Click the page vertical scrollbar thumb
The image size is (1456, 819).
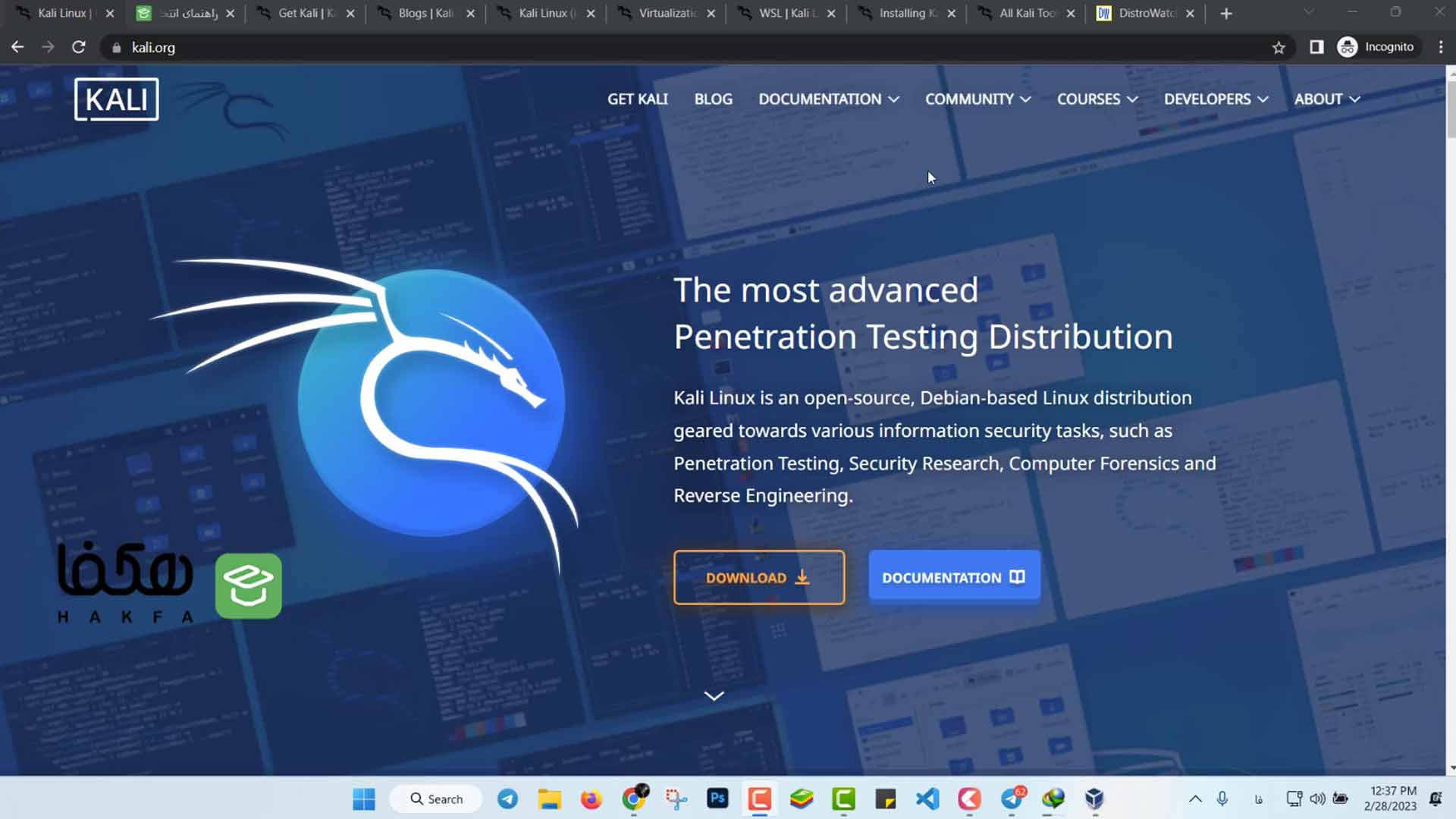[1451, 109]
